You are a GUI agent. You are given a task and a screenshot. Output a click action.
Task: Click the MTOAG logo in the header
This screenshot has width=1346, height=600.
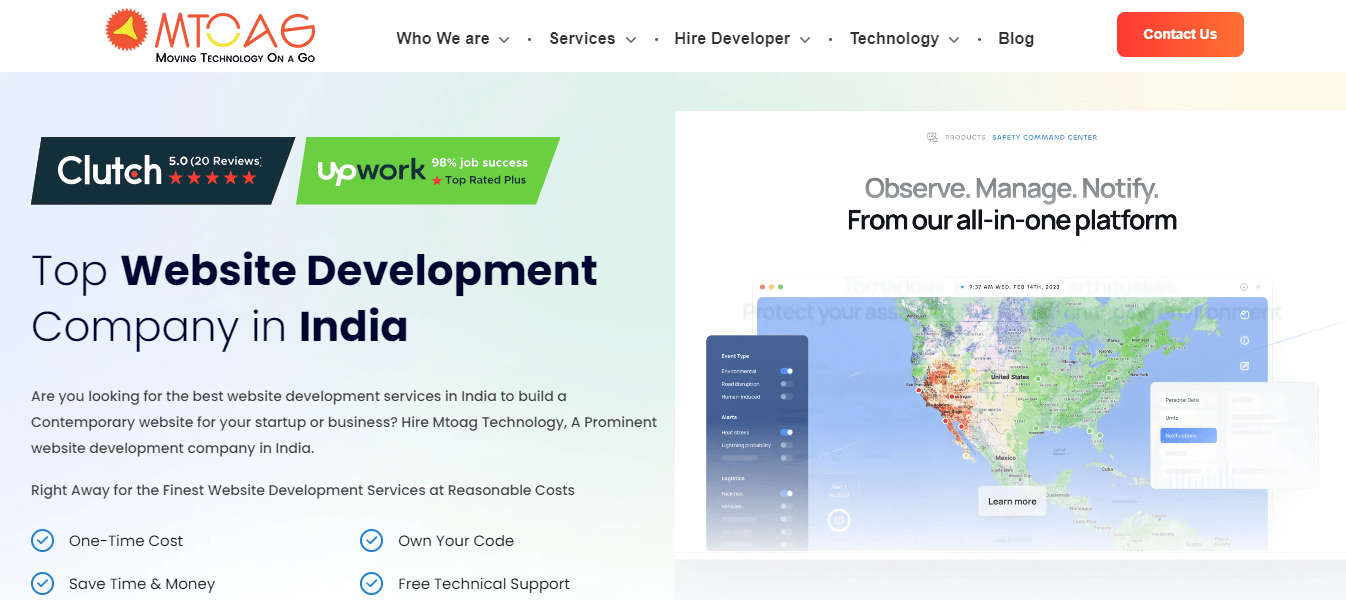coord(210,37)
